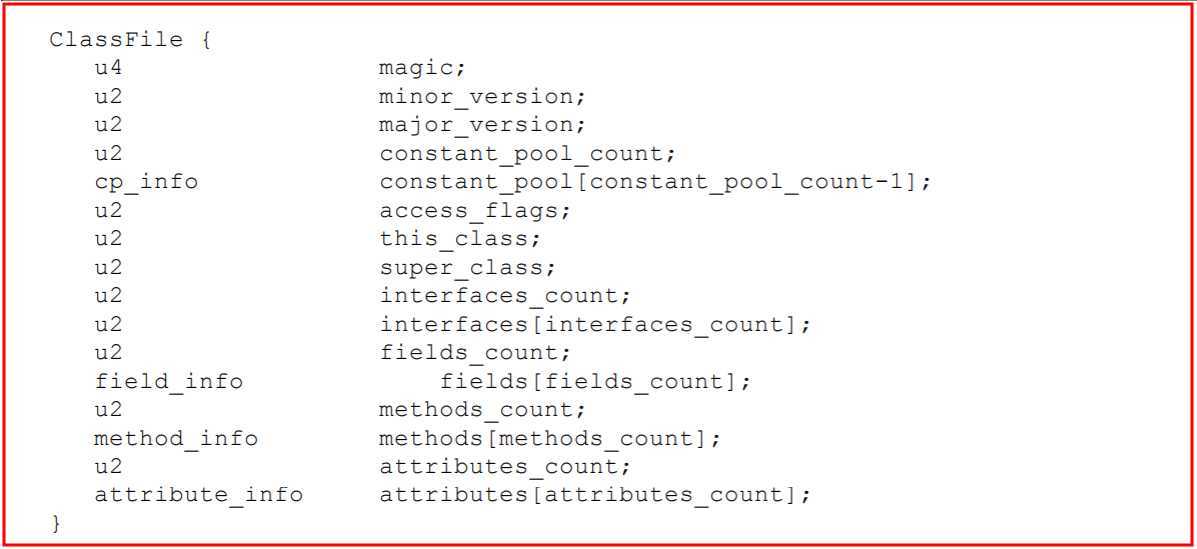Screen dimensions: 1197x549
Task: Select the magic field name
Action: [x=422, y=69]
